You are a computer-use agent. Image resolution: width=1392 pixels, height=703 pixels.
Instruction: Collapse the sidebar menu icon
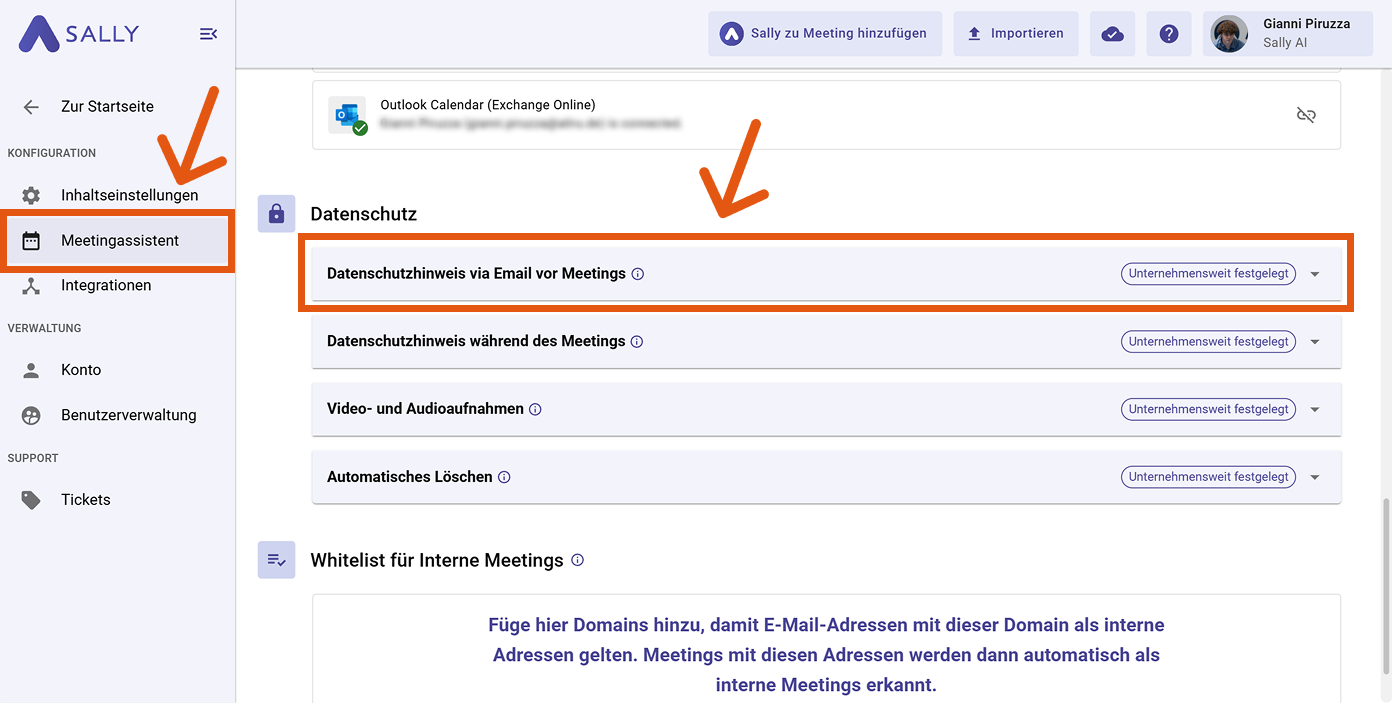point(208,34)
